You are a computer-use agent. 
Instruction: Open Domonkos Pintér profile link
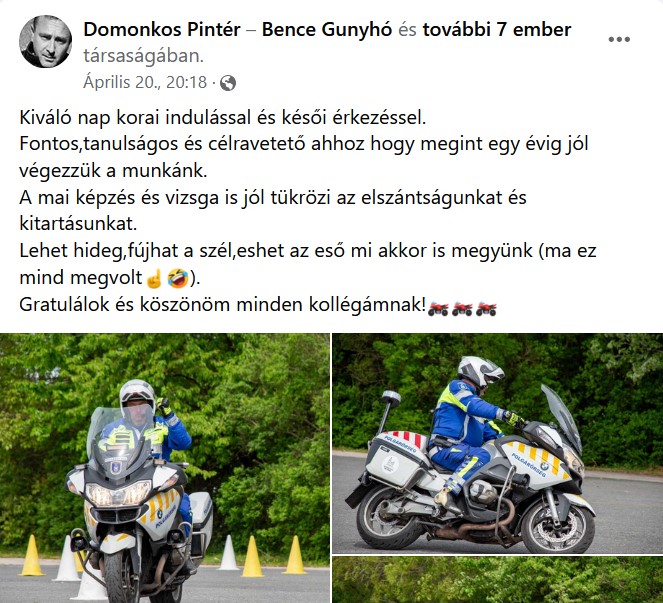point(162,30)
